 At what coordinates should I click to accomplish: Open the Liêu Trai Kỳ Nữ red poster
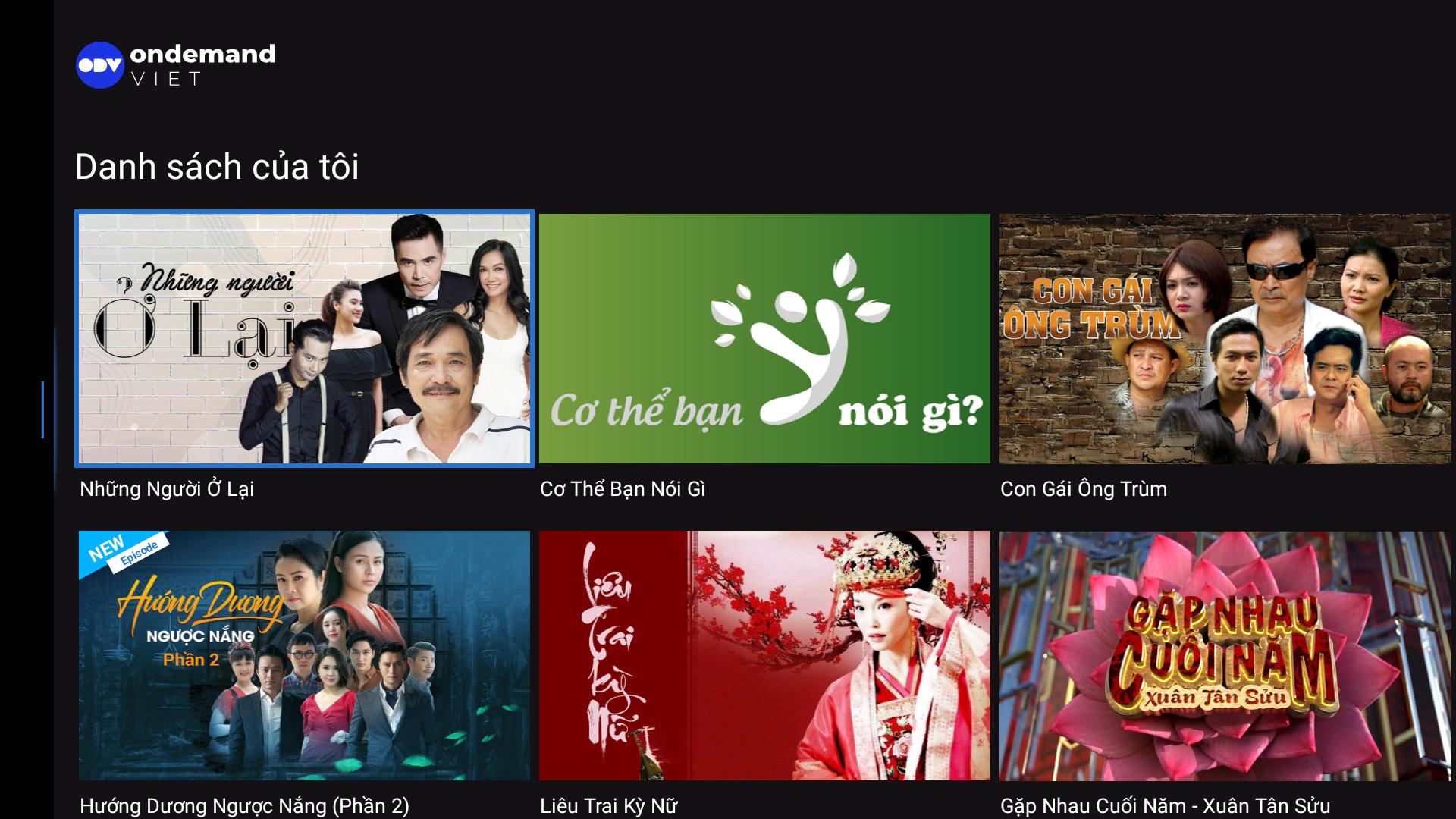(x=764, y=655)
